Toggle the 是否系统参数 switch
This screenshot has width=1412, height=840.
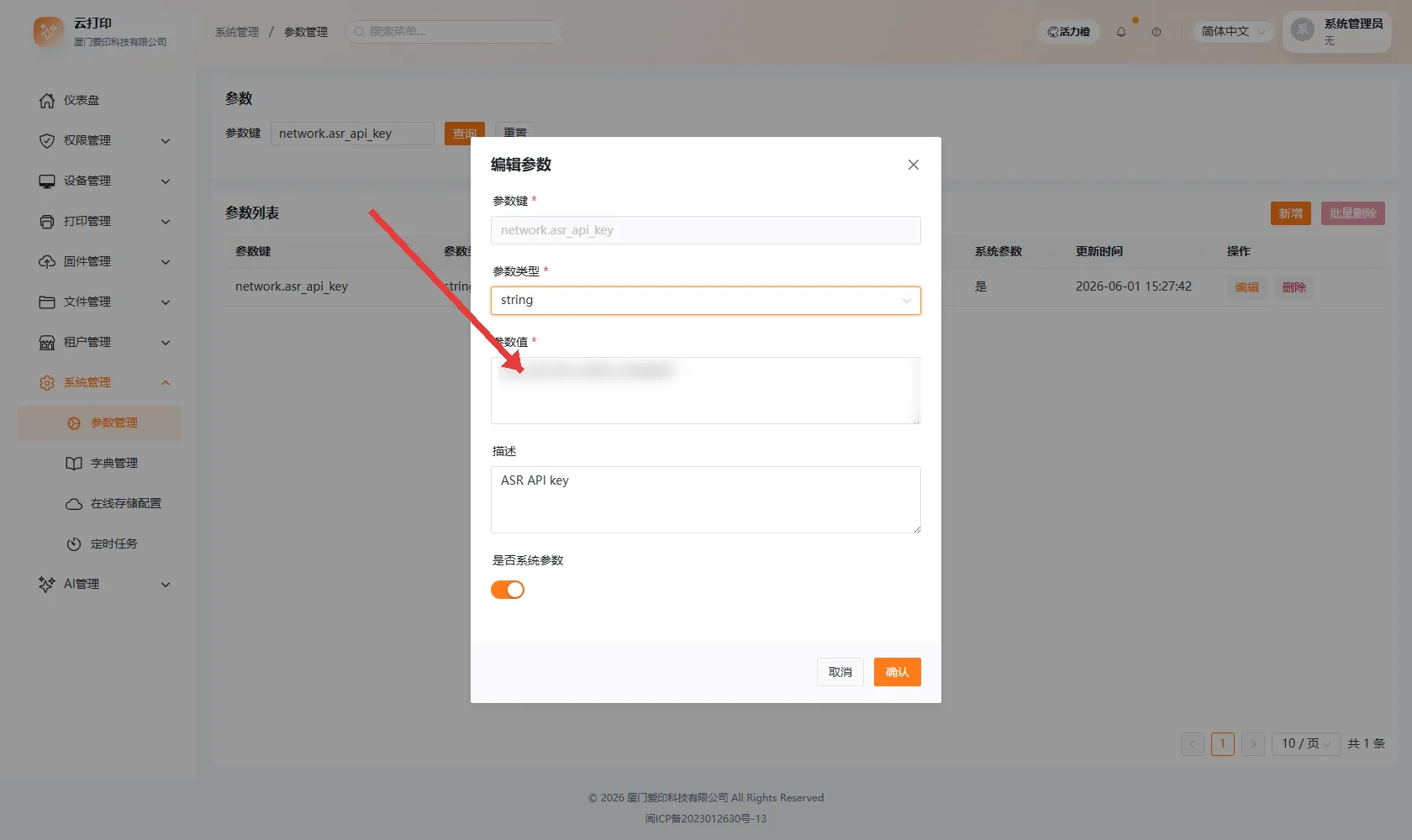[x=508, y=590]
